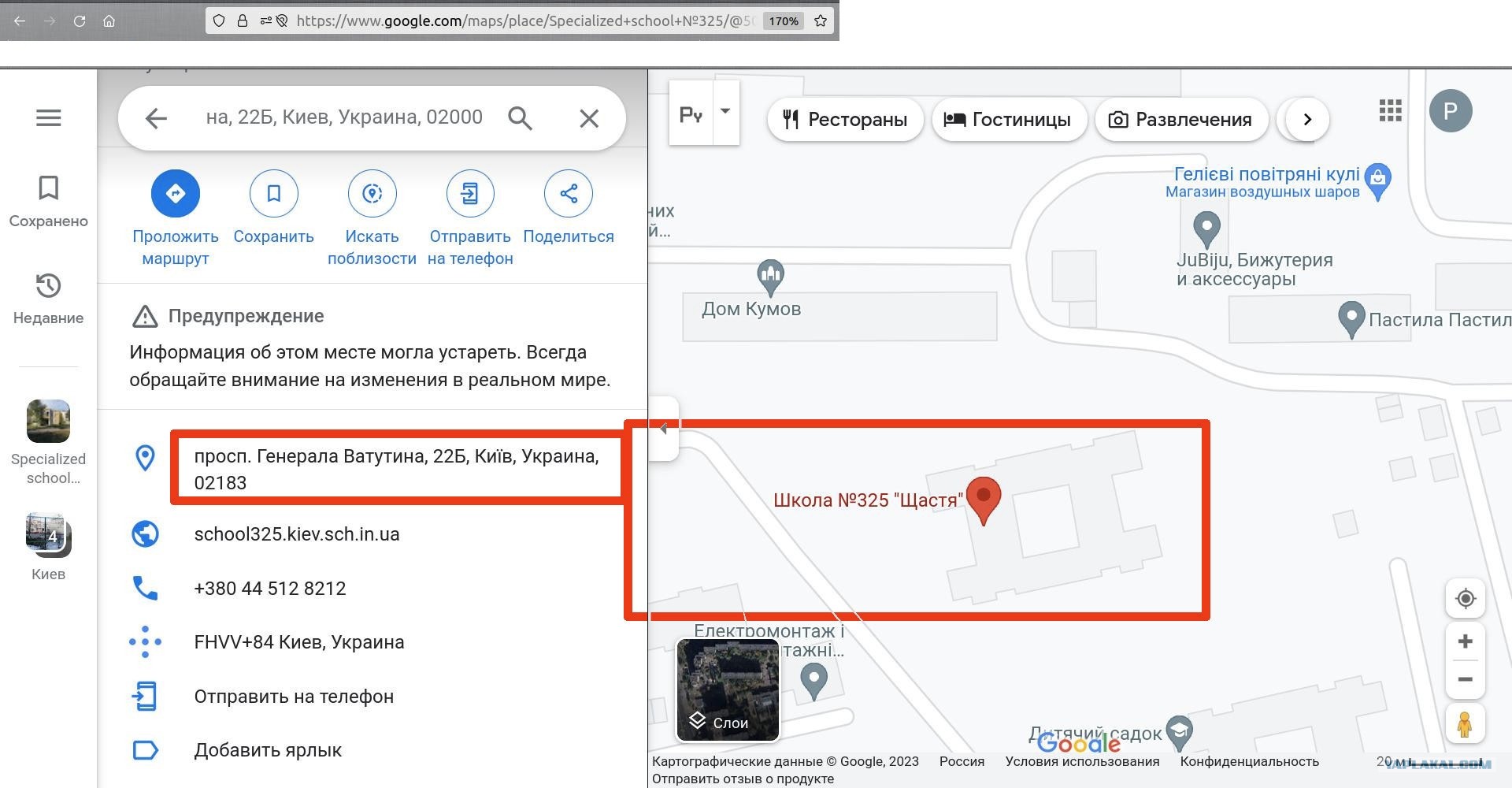Open Recent history in sidebar
This screenshot has height=788, width=1512.
(x=48, y=299)
